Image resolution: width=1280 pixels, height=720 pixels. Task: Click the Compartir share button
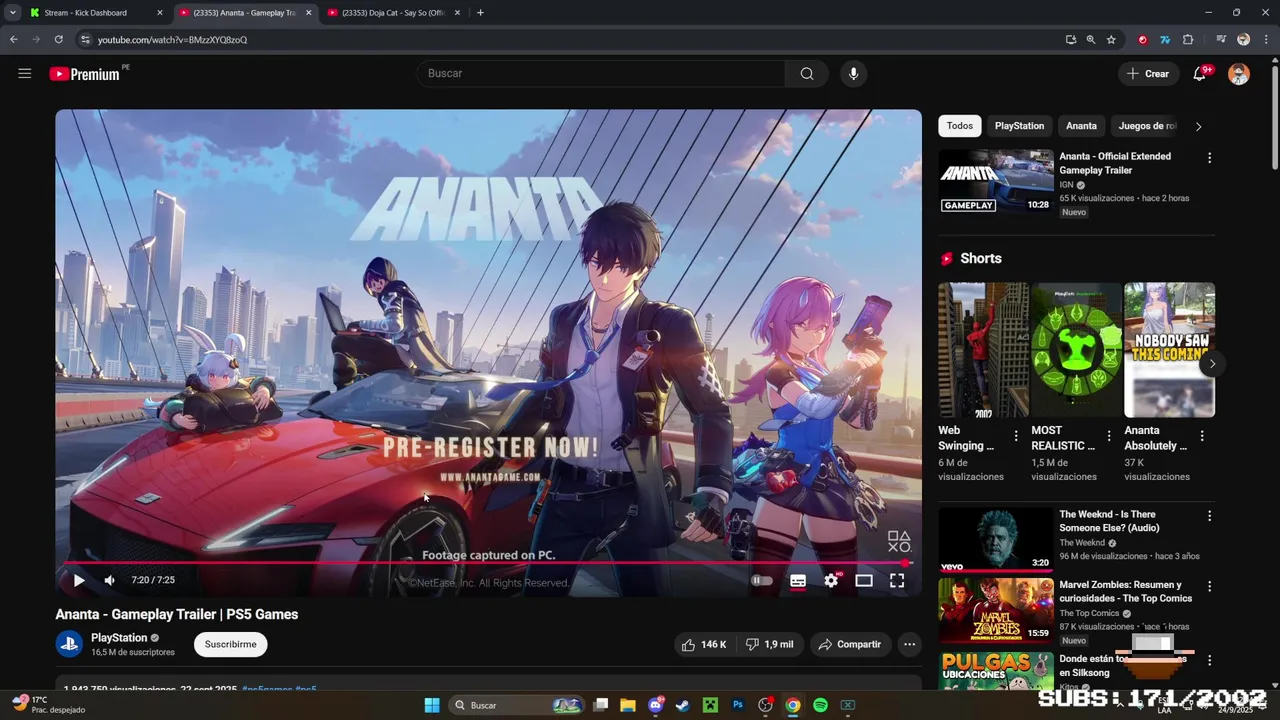click(850, 645)
